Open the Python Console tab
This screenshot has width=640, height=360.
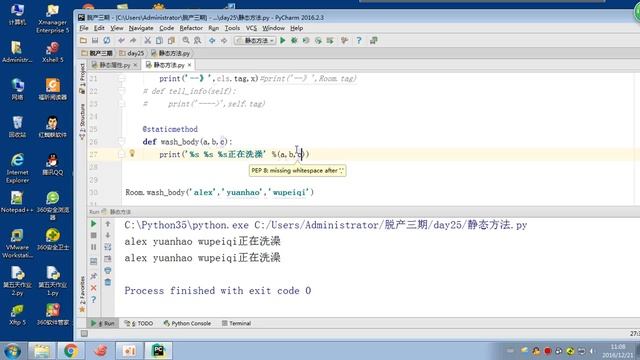pos(187,323)
